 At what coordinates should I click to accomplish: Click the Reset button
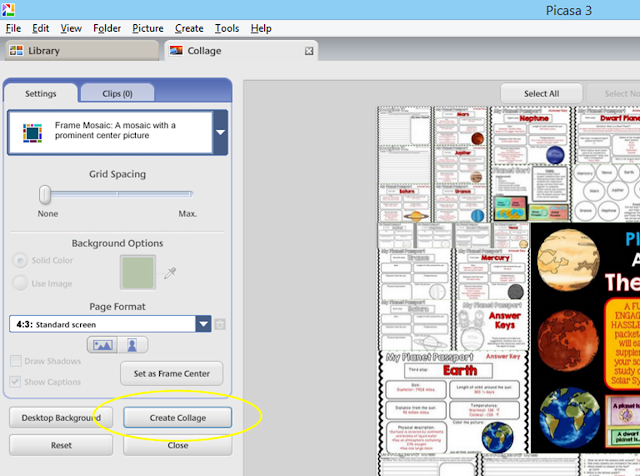pyautogui.click(x=61, y=445)
